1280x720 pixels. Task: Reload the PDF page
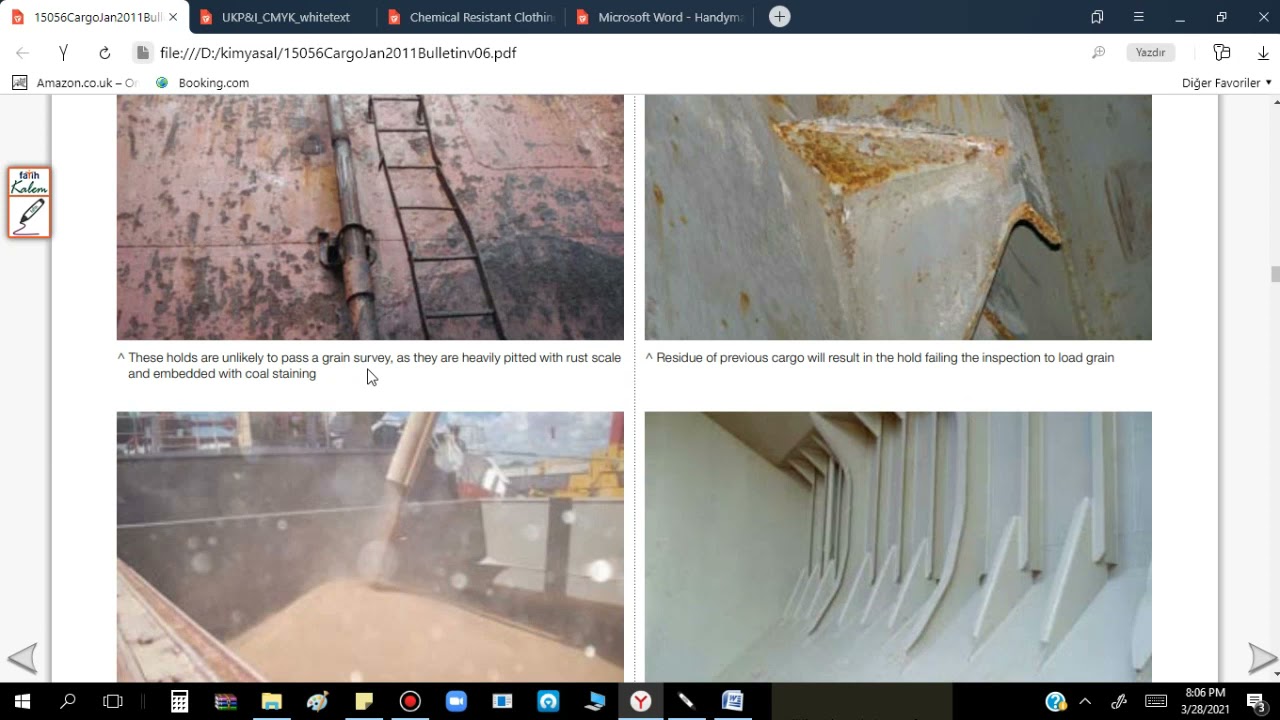click(x=104, y=53)
